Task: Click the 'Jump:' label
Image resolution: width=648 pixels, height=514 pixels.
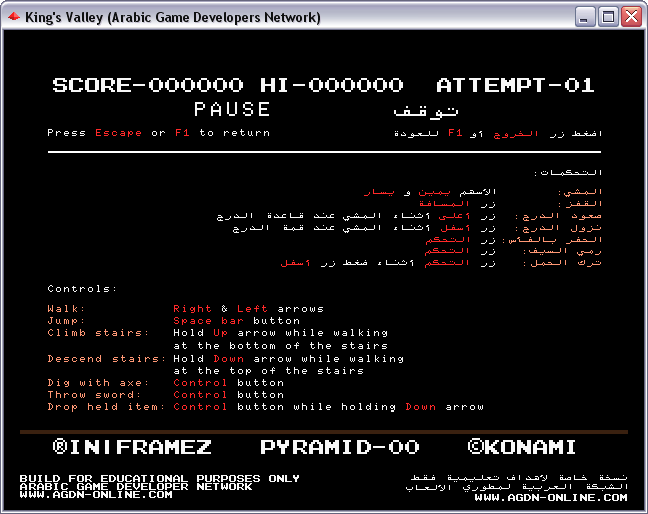Action: click(66, 321)
